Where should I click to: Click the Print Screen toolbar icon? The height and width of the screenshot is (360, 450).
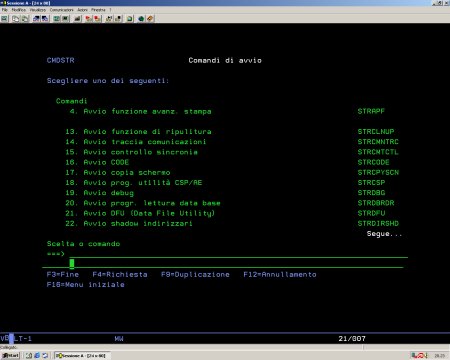4,19
